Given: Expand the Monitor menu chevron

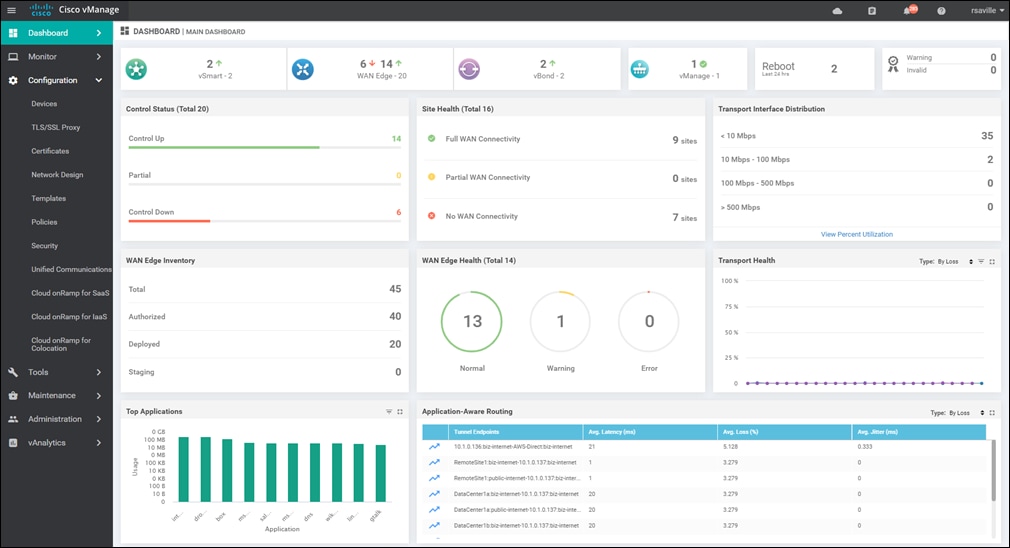Looking at the screenshot, I should [x=99, y=57].
